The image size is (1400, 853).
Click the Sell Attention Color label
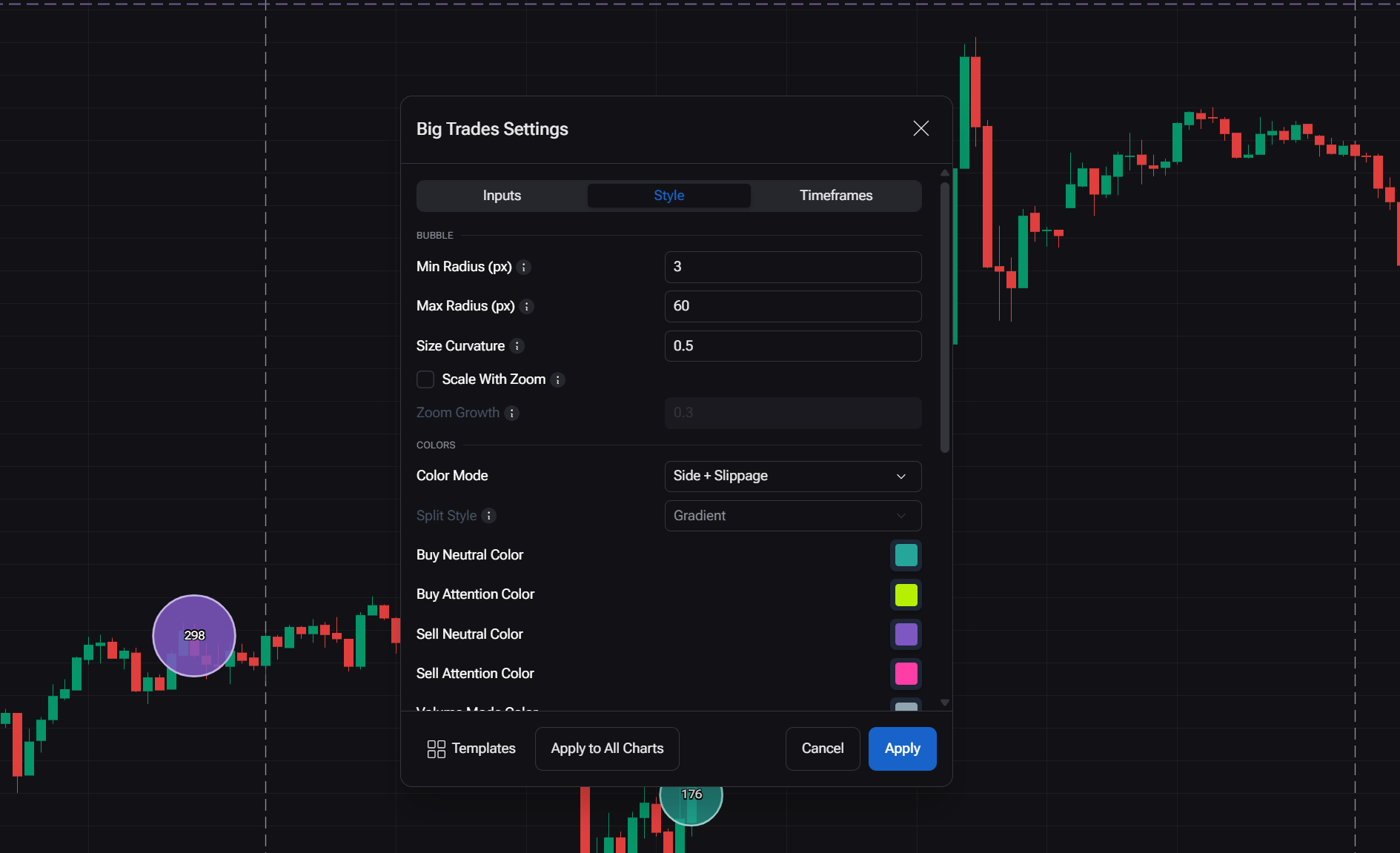click(x=475, y=674)
